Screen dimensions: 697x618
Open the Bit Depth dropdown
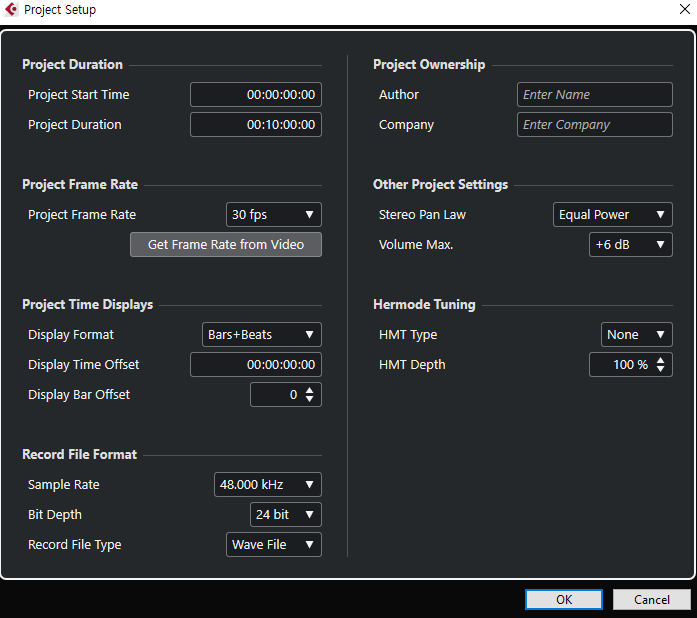(x=285, y=514)
